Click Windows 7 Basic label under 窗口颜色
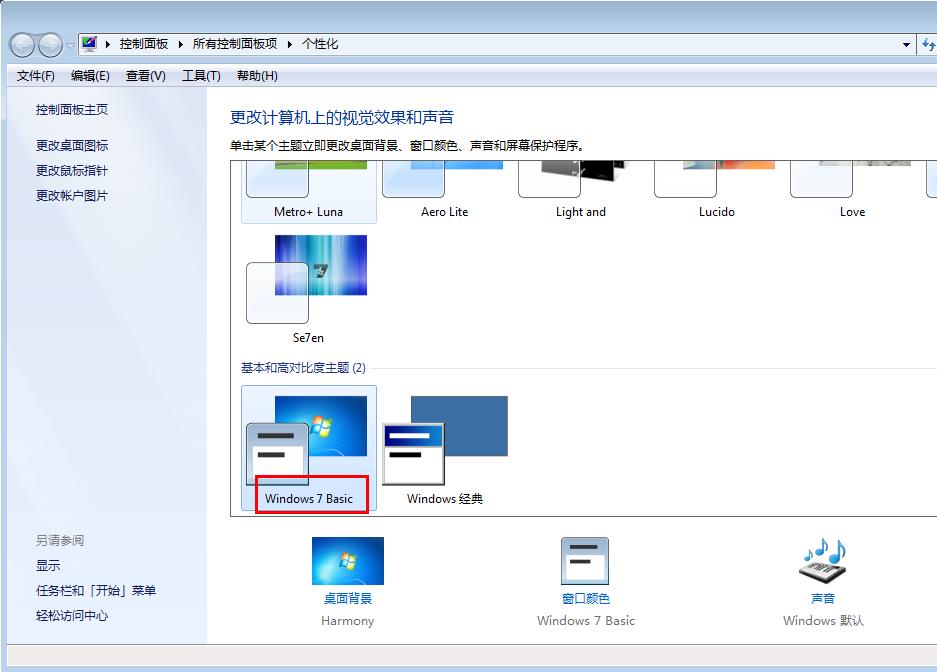Viewport: 937px width, 672px height. [586, 621]
